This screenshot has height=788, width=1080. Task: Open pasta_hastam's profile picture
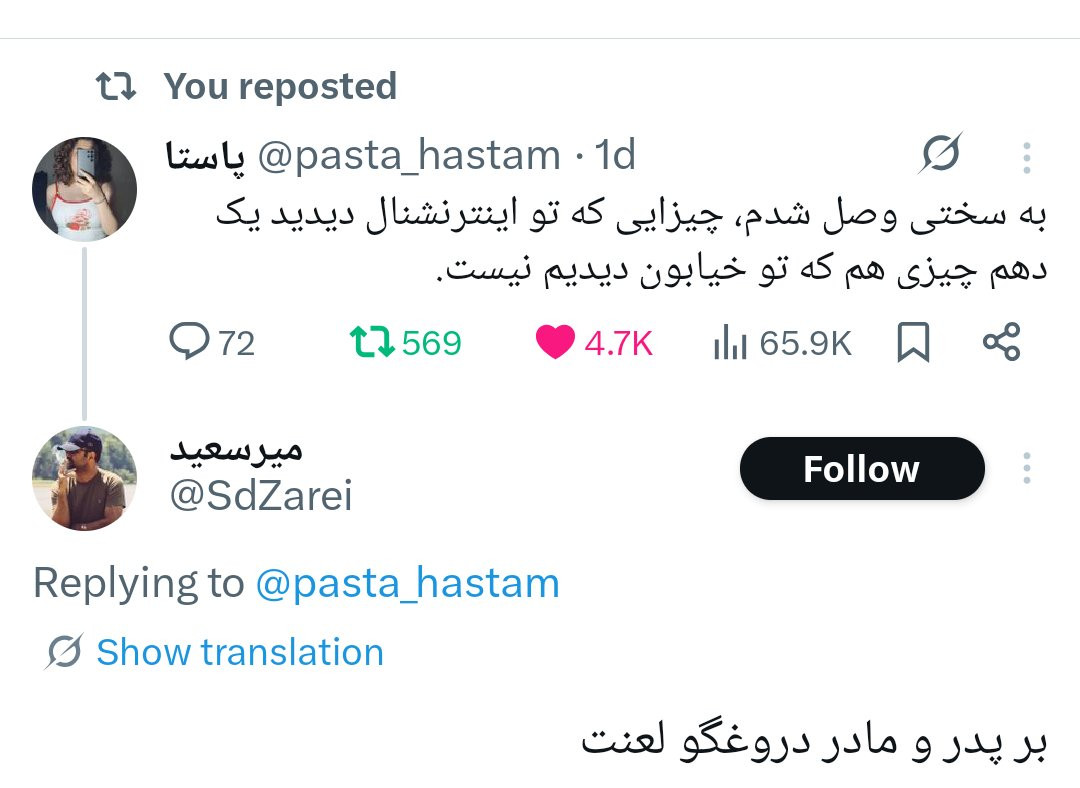(x=84, y=189)
